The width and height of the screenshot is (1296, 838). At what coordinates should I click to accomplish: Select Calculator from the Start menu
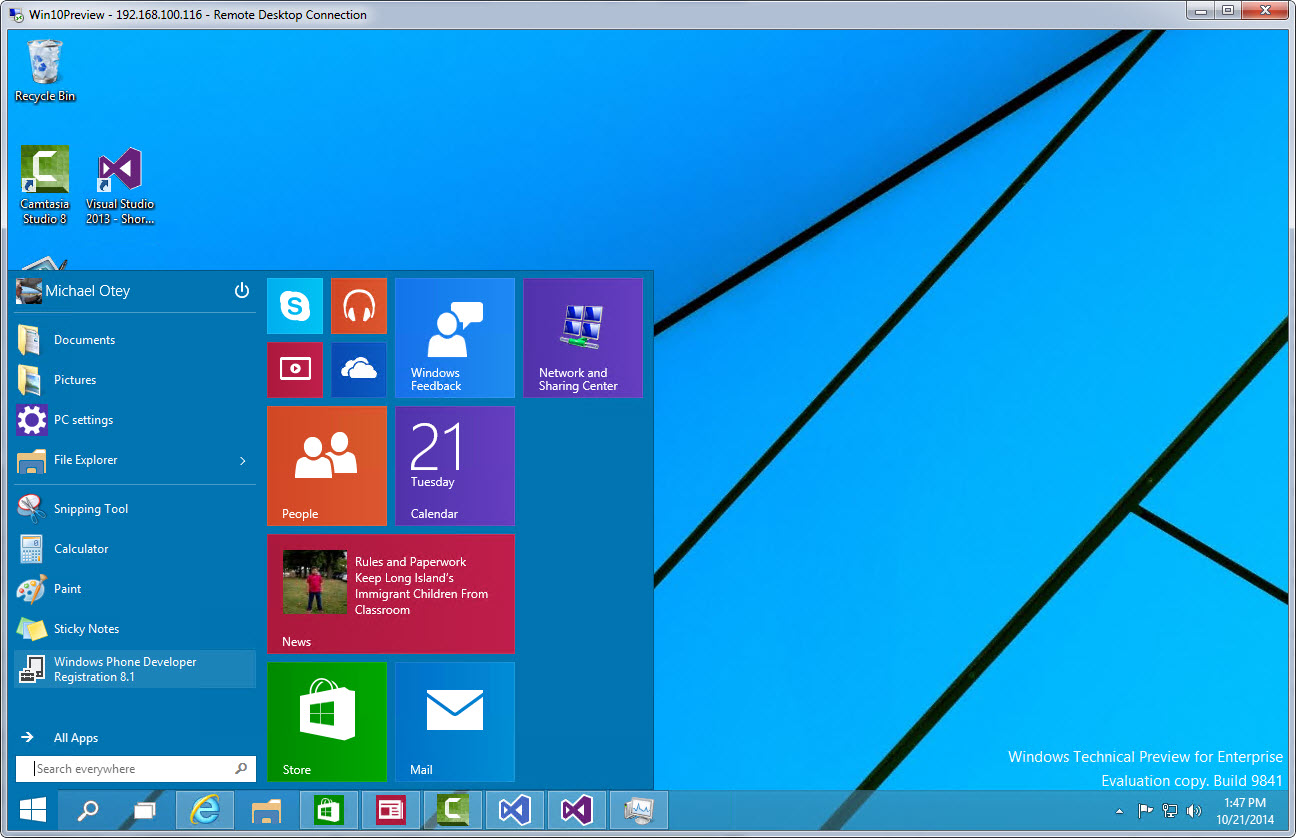[x=81, y=549]
